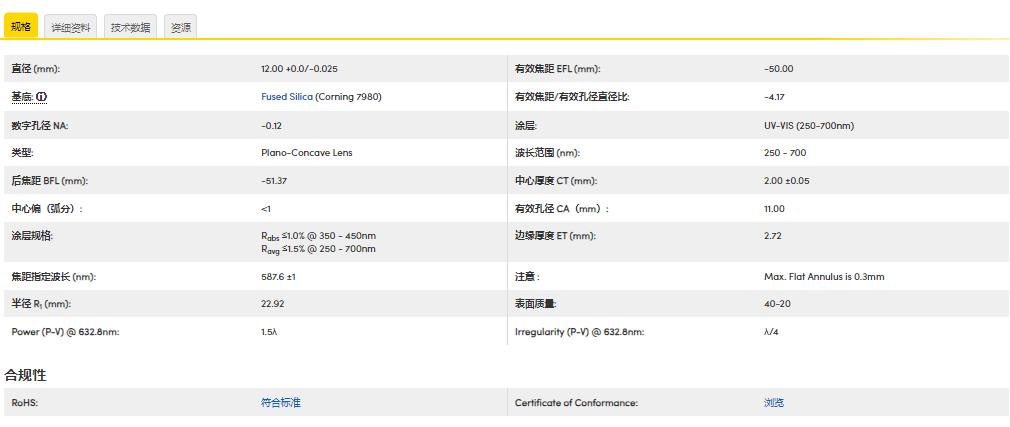This screenshot has width=1010, height=427.
Task: Click the 中心厚度 CT value 2.00 ±0.05
Action: [786, 181]
